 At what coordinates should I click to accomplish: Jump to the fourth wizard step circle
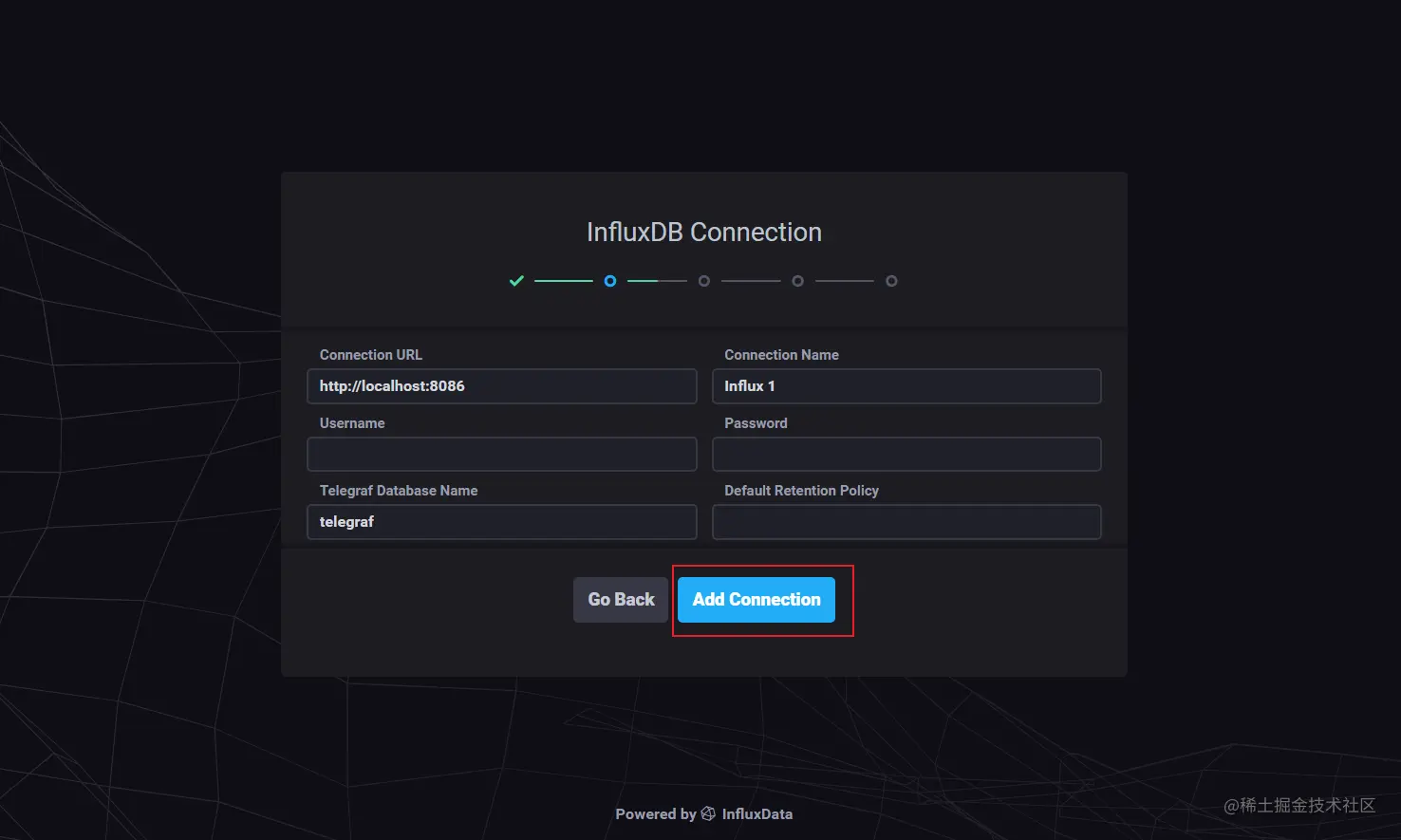797,281
